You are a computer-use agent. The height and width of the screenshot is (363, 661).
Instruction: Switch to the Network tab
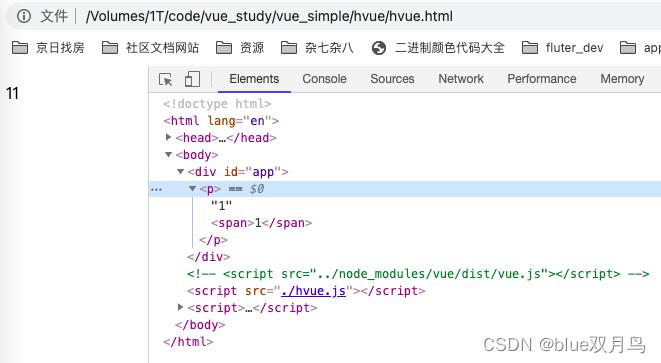(461, 79)
